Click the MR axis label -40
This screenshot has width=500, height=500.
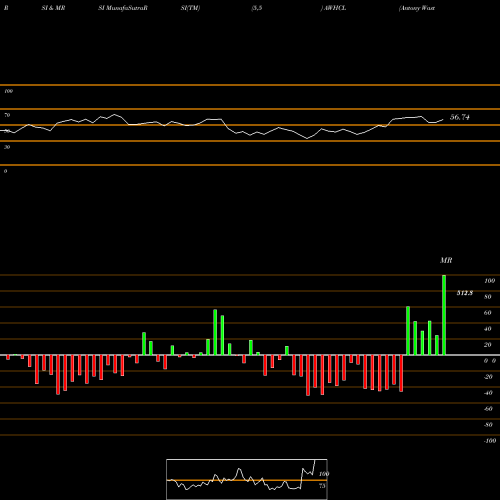(x=488, y=393)
